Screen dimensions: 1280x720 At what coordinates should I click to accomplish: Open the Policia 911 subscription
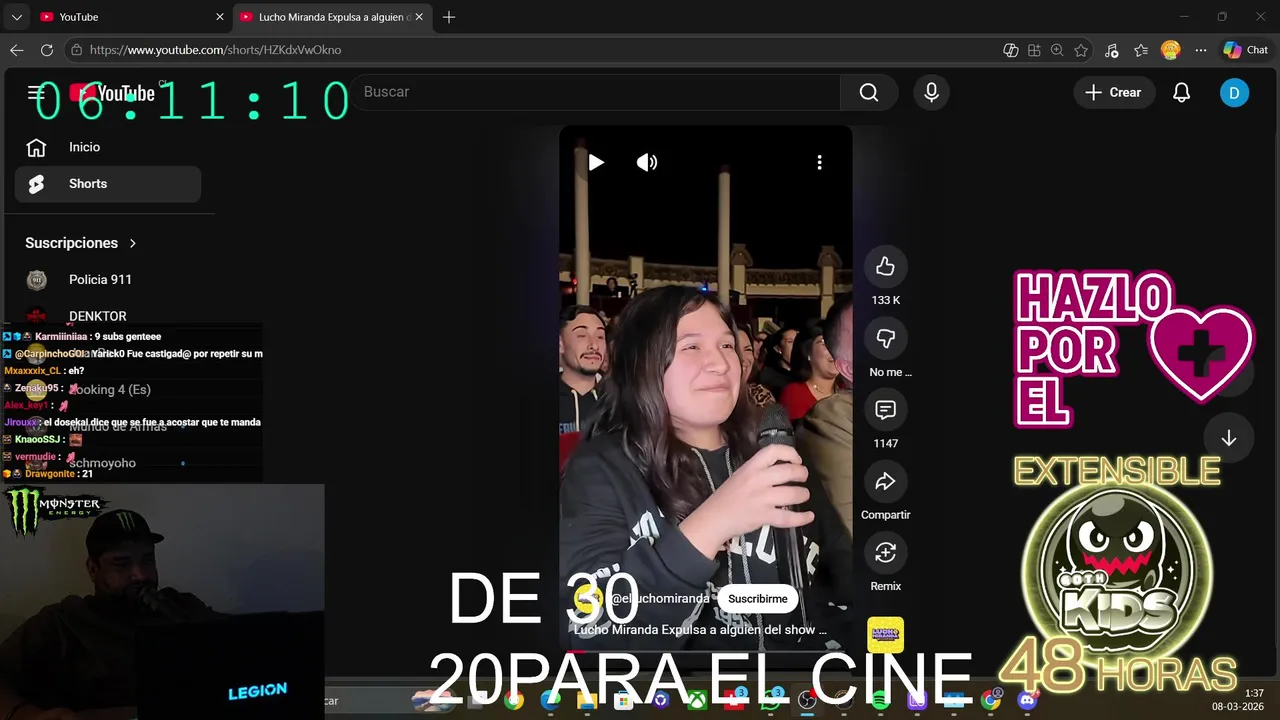tap(108, 280)
